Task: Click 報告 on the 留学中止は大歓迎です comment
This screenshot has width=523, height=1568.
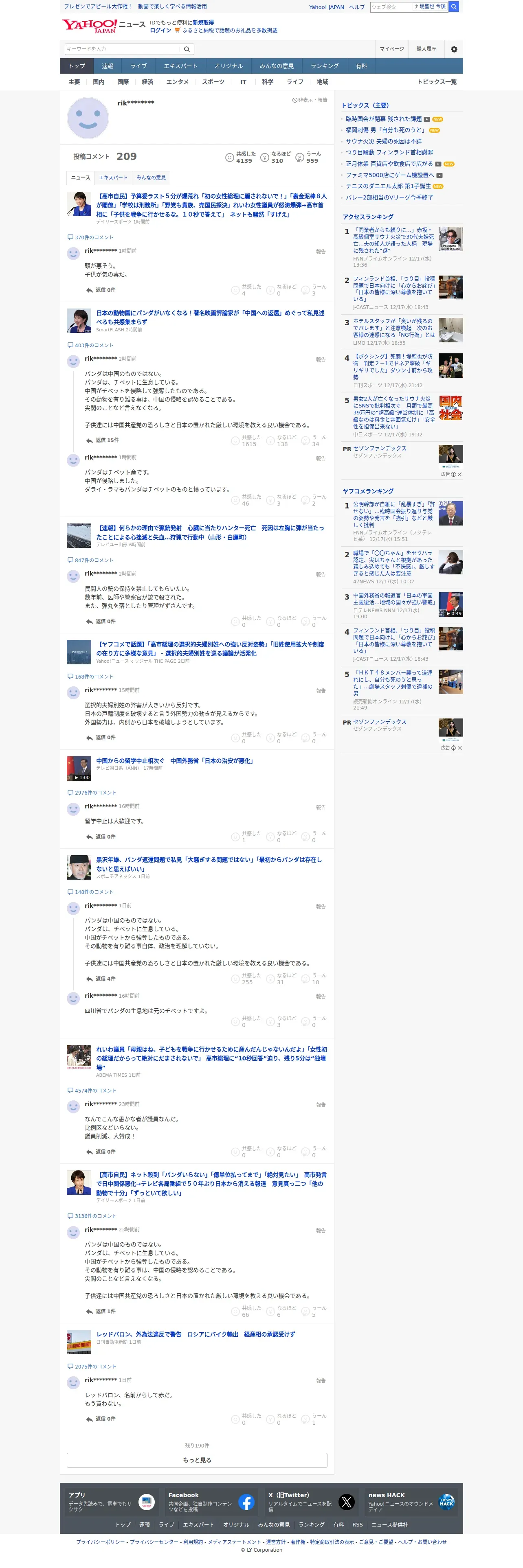Action: (321, 808)
